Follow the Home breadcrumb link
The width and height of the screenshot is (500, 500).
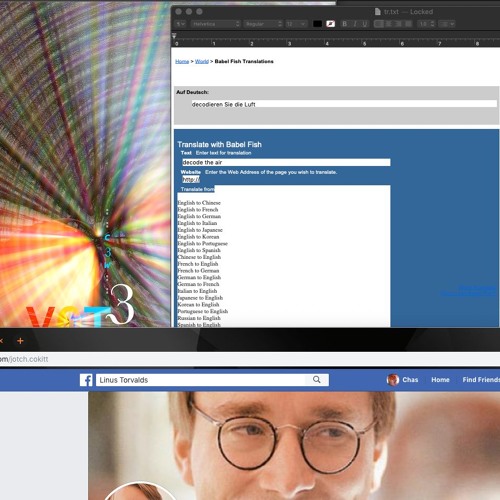coord(182,61)
